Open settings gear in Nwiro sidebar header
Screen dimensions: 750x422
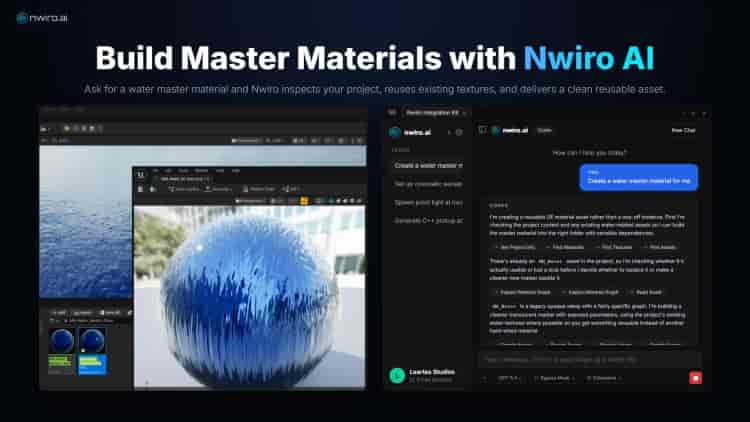[459, 131]
